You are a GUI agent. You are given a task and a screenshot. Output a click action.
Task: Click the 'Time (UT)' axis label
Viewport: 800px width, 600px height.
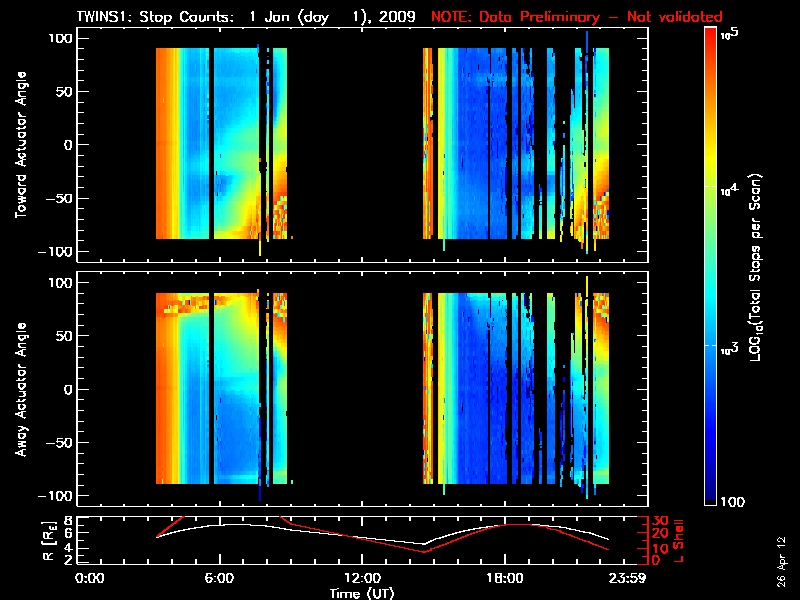pyautogui.click(x=361, y=593)
